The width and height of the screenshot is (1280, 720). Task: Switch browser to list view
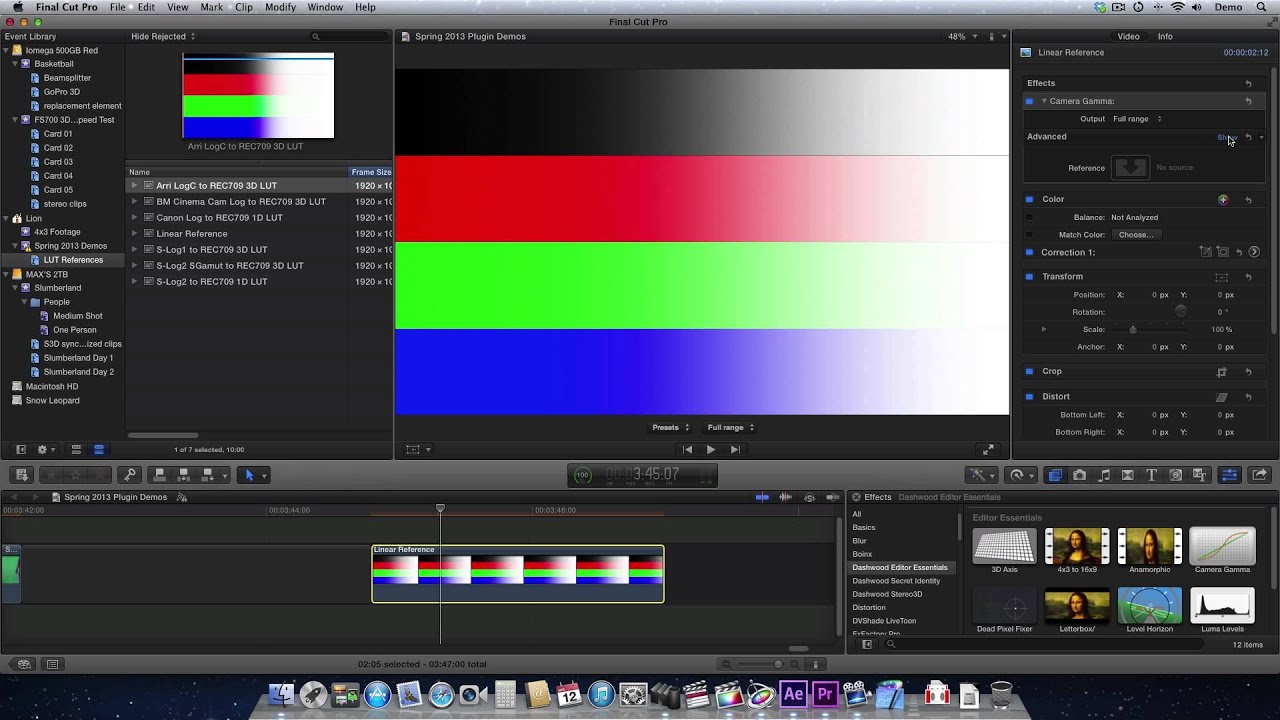tap(98, 450)
